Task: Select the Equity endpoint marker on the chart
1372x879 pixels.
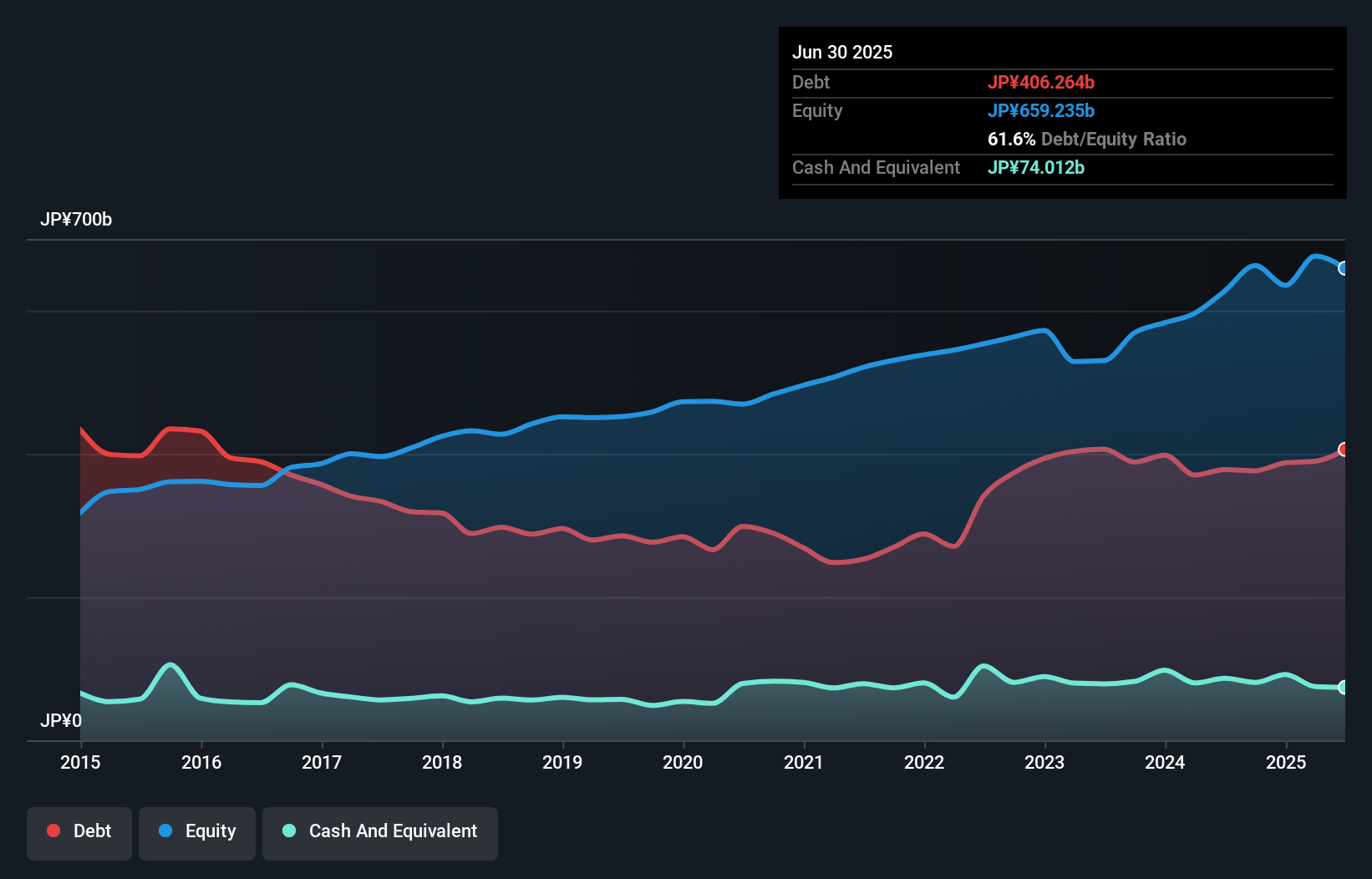Action: 1344,268
